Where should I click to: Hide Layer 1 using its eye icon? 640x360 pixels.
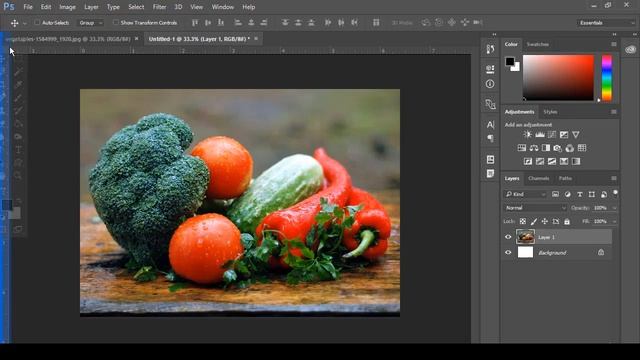pos(508,237)
